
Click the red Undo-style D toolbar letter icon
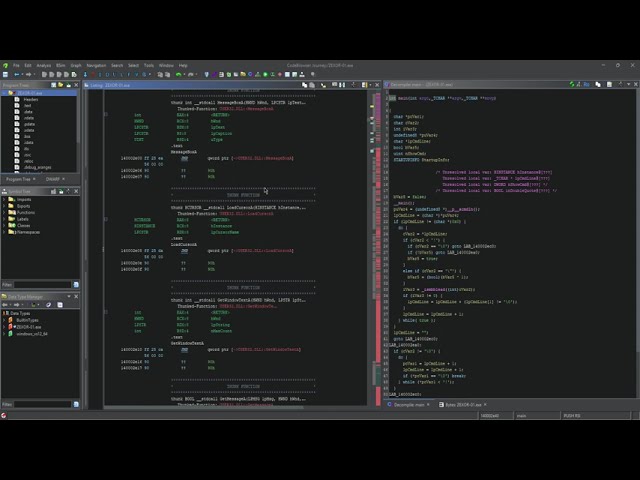(x=93, y=75)
